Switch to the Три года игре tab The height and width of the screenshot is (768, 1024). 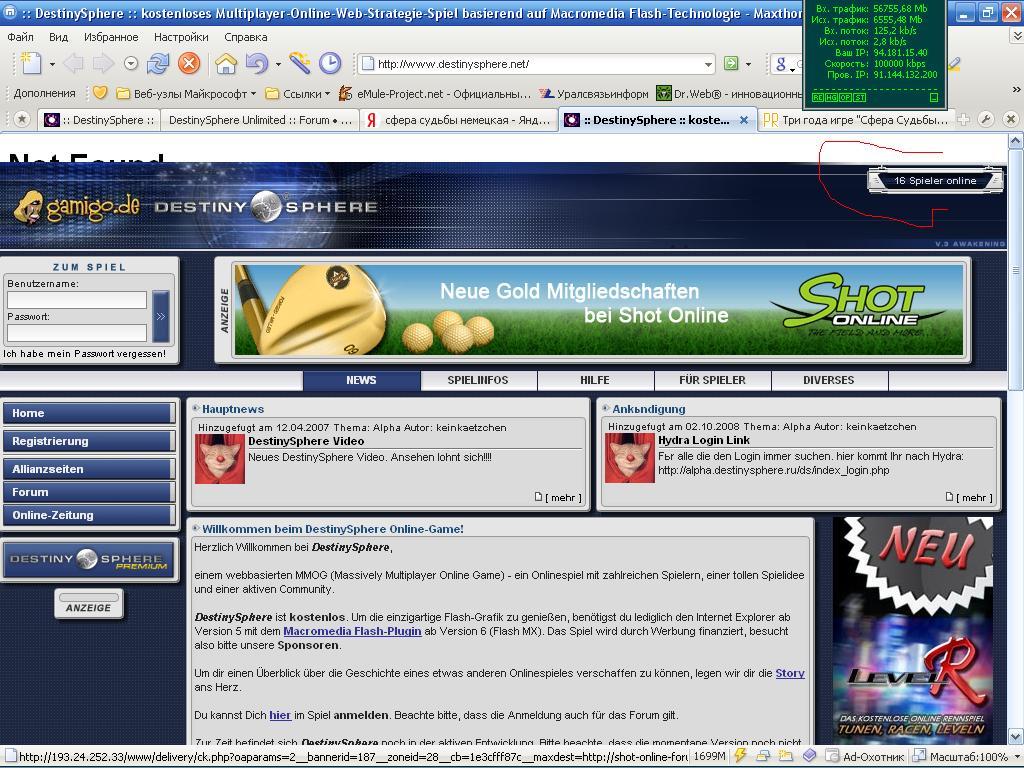coord(856,120)
